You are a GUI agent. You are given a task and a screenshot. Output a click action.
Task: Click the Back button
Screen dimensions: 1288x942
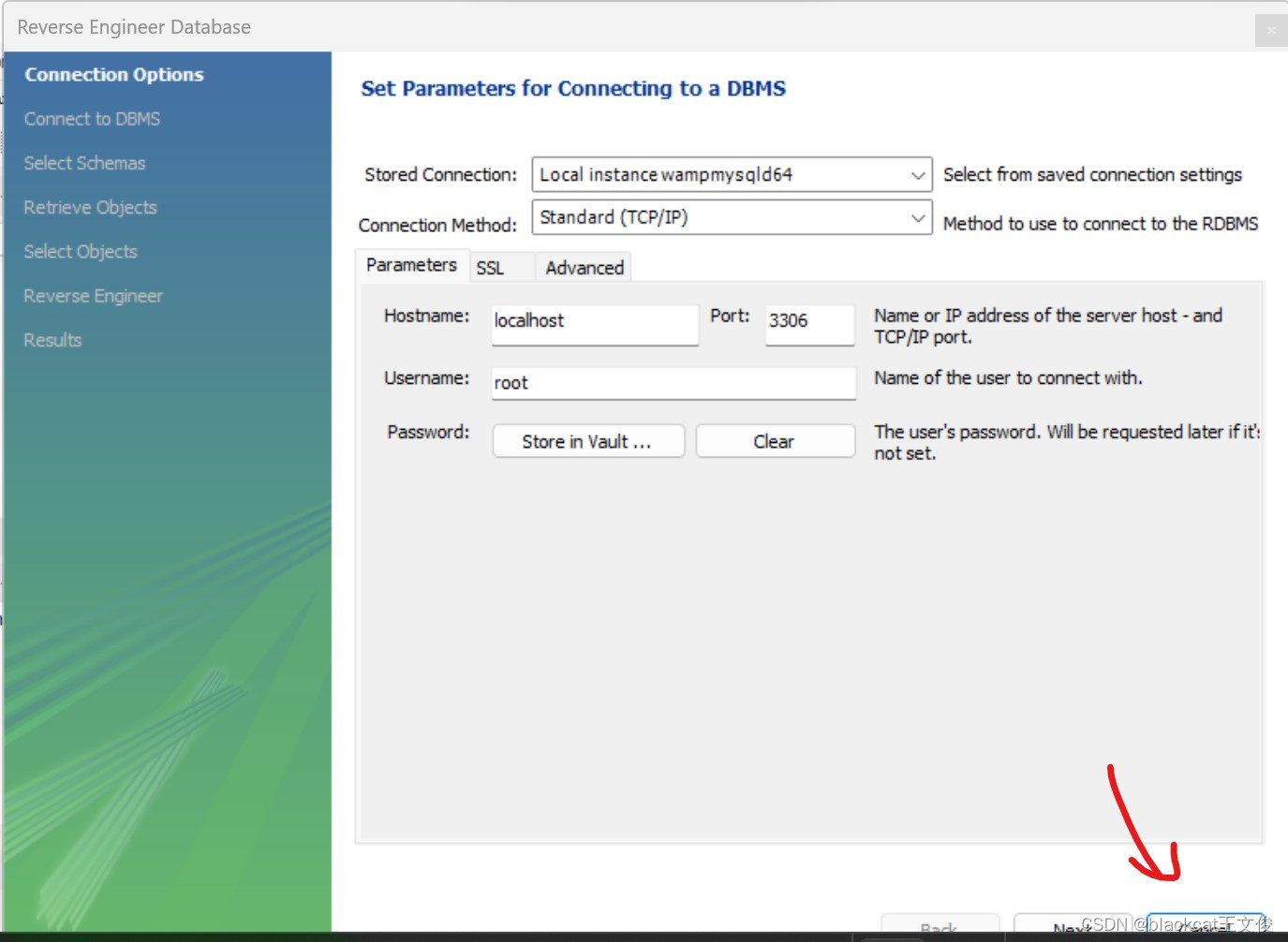[x=940, y=924]
